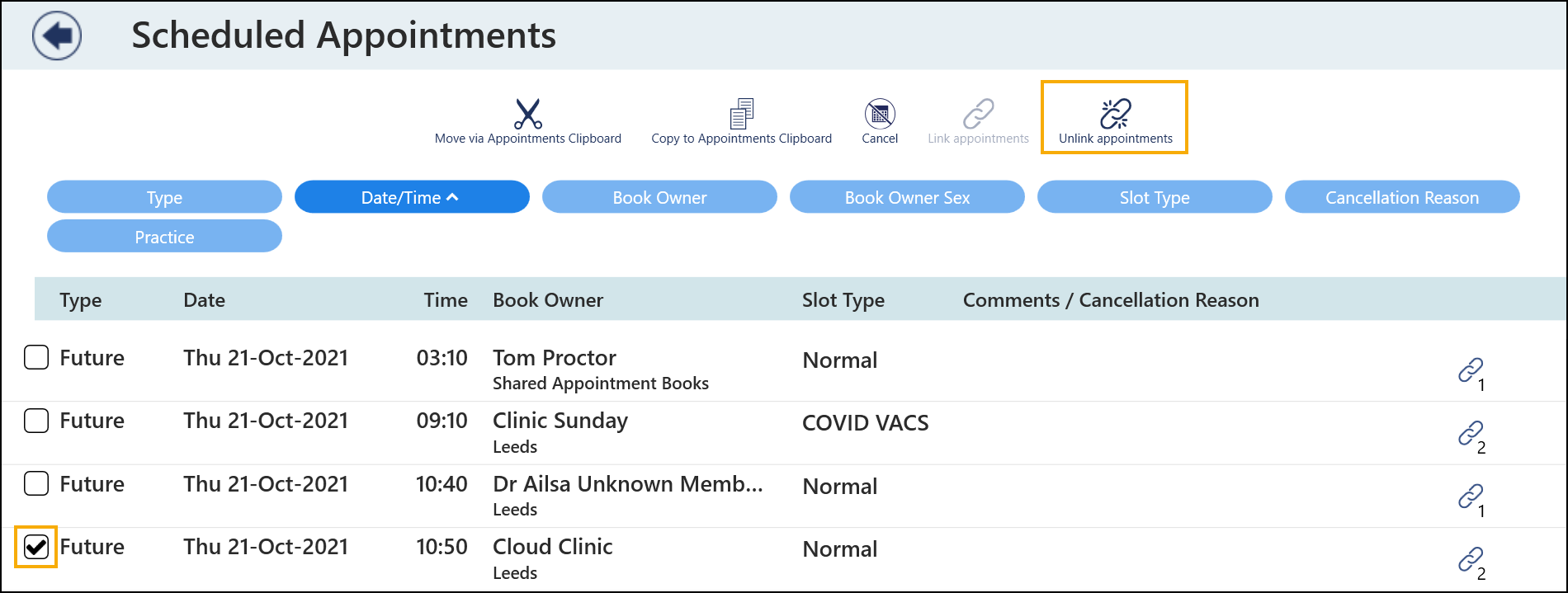Uncheck the Cloud Clinic 10:50 appointment
Screen dimensions: 1568x593
(36, 547)
